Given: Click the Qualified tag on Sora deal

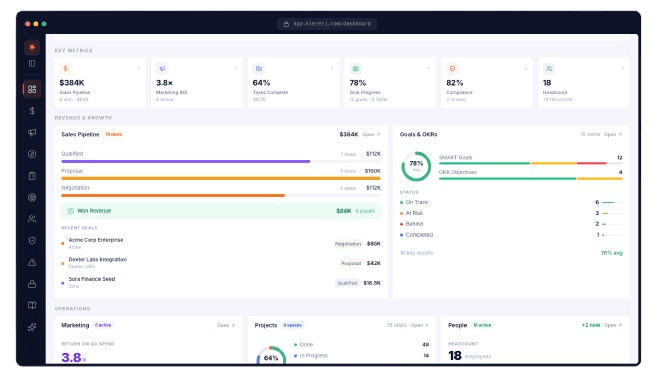Looking at the screenshot, I should click(347, 283).
